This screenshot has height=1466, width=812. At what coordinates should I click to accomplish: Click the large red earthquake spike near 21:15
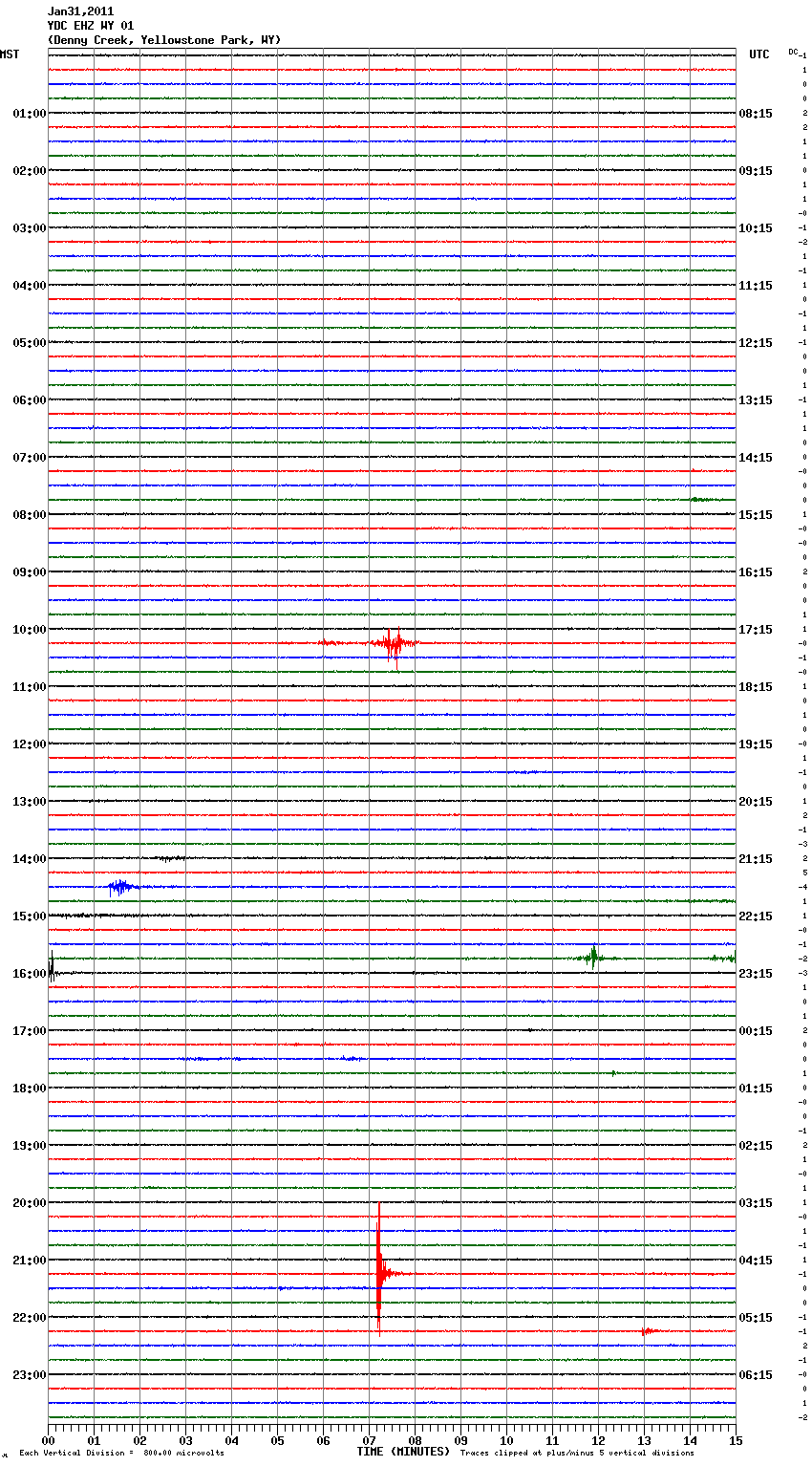[379, 1269]
